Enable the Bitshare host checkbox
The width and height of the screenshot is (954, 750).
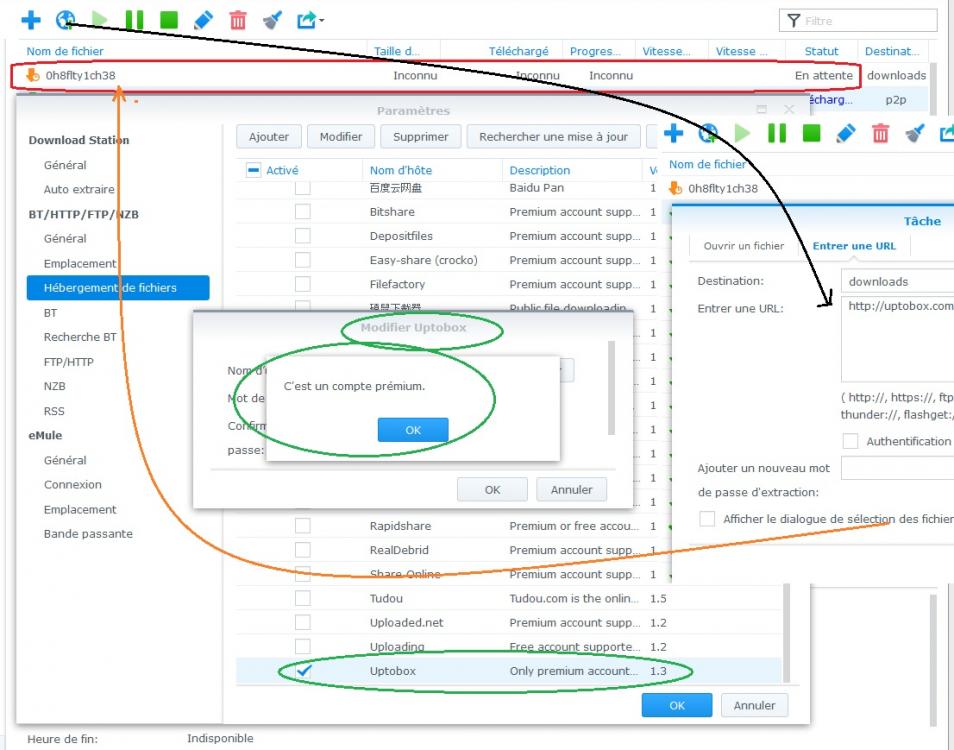(x=302, y=212)
